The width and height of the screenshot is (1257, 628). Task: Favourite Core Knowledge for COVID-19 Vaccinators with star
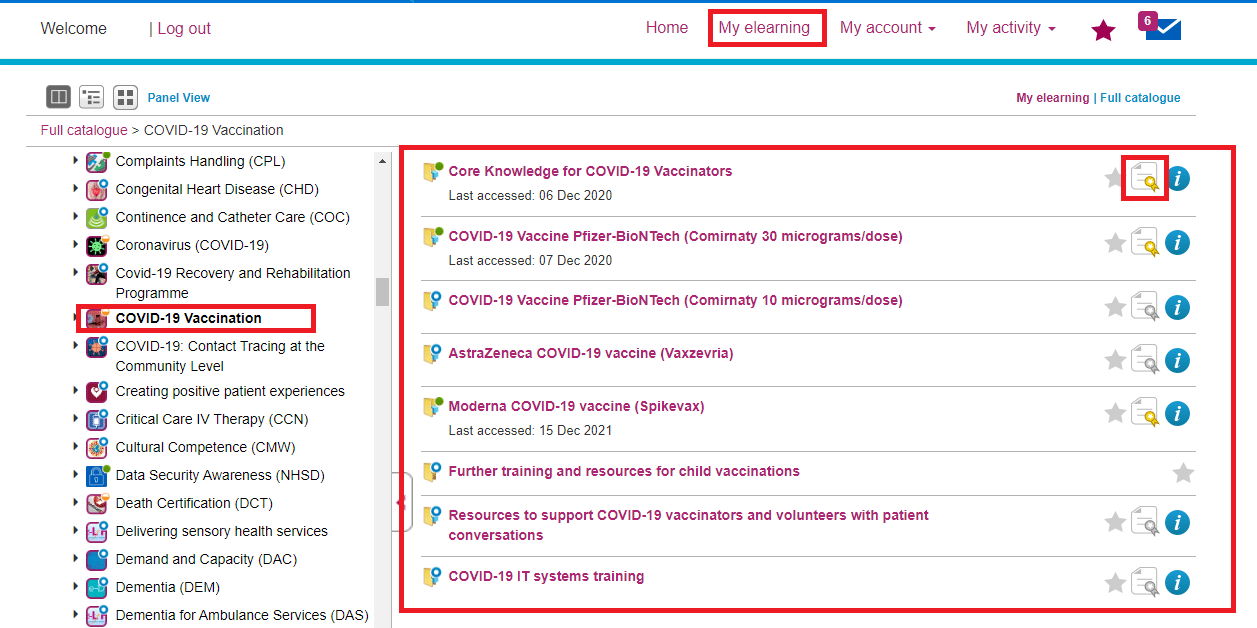coord(1115,179)
